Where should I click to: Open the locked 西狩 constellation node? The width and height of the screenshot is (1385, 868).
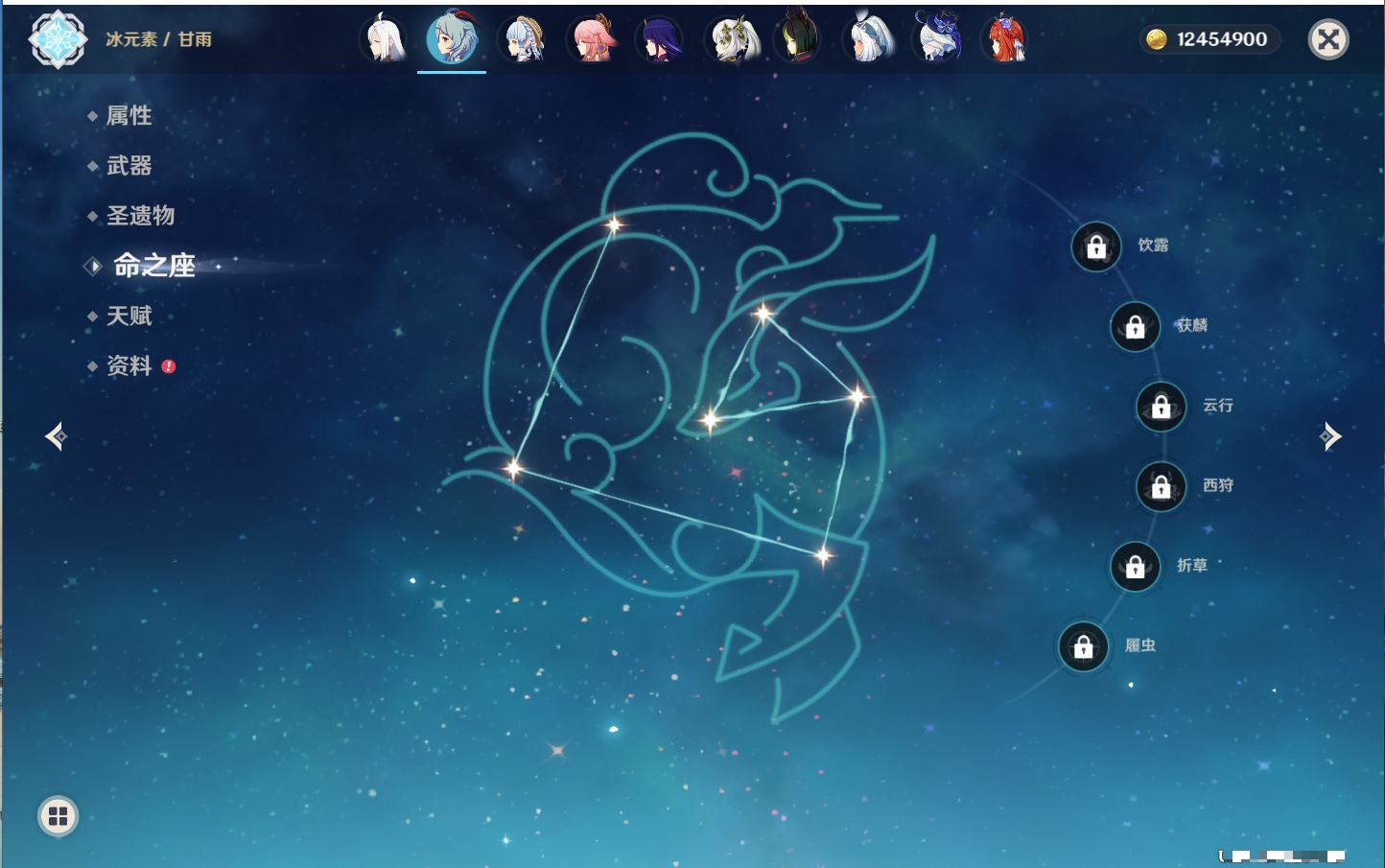click(1162, 486)
